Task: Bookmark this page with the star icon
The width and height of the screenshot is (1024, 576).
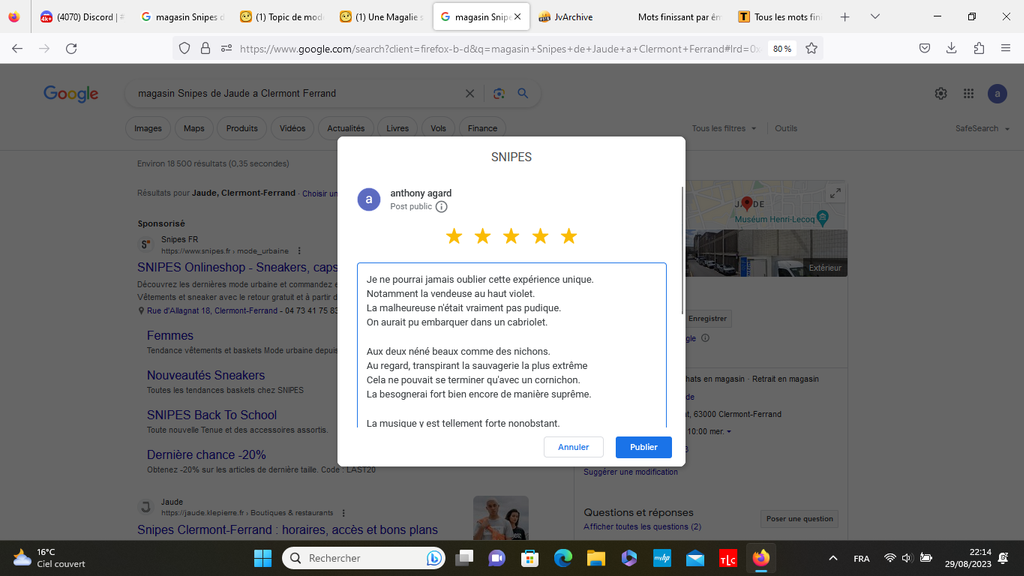Action: [x=811, y=48]
